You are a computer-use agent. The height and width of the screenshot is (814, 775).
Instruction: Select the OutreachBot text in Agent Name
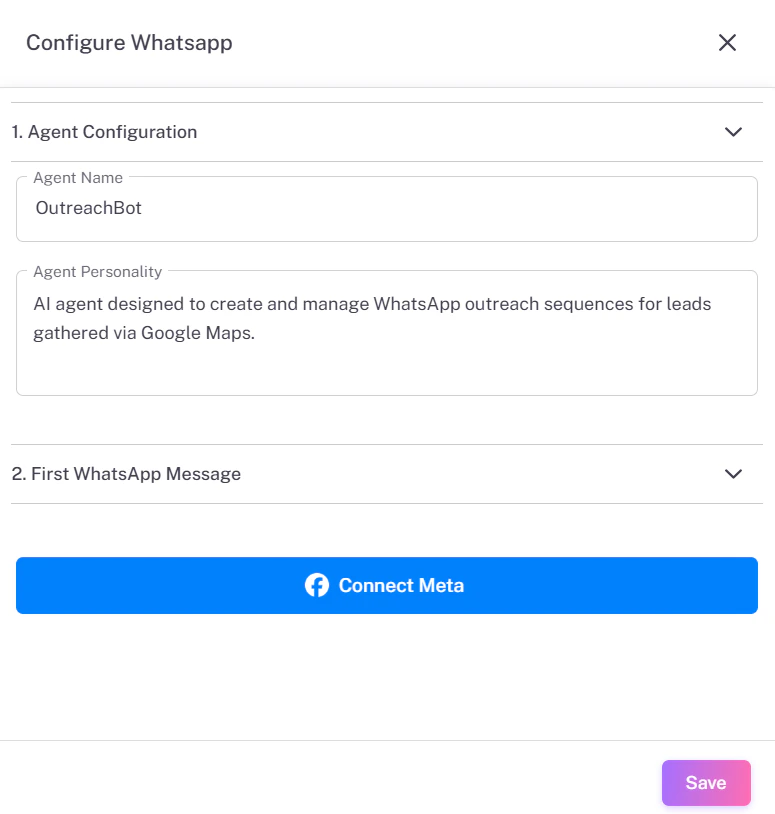pyautogui.click(x=89, y=208)
